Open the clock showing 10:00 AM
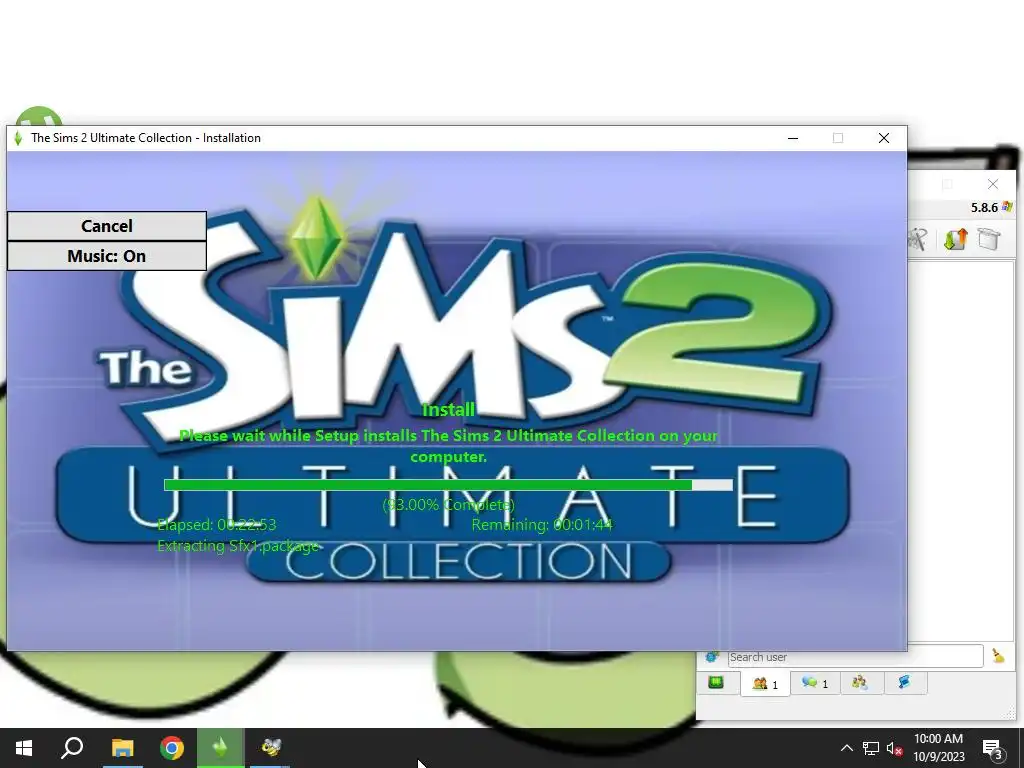1024x768 pixels. point(938,748)
